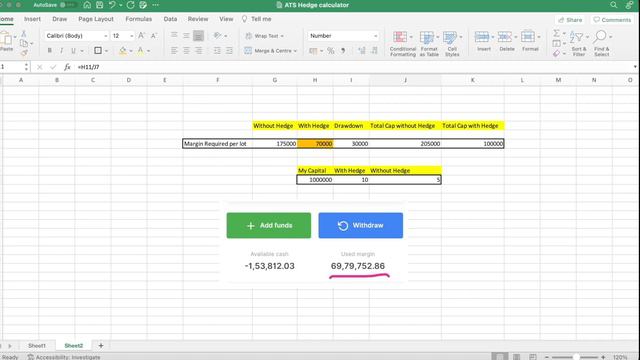This screenshot has width=640, height=360.
Task: Decrease font size
Action: coord(154,36)
